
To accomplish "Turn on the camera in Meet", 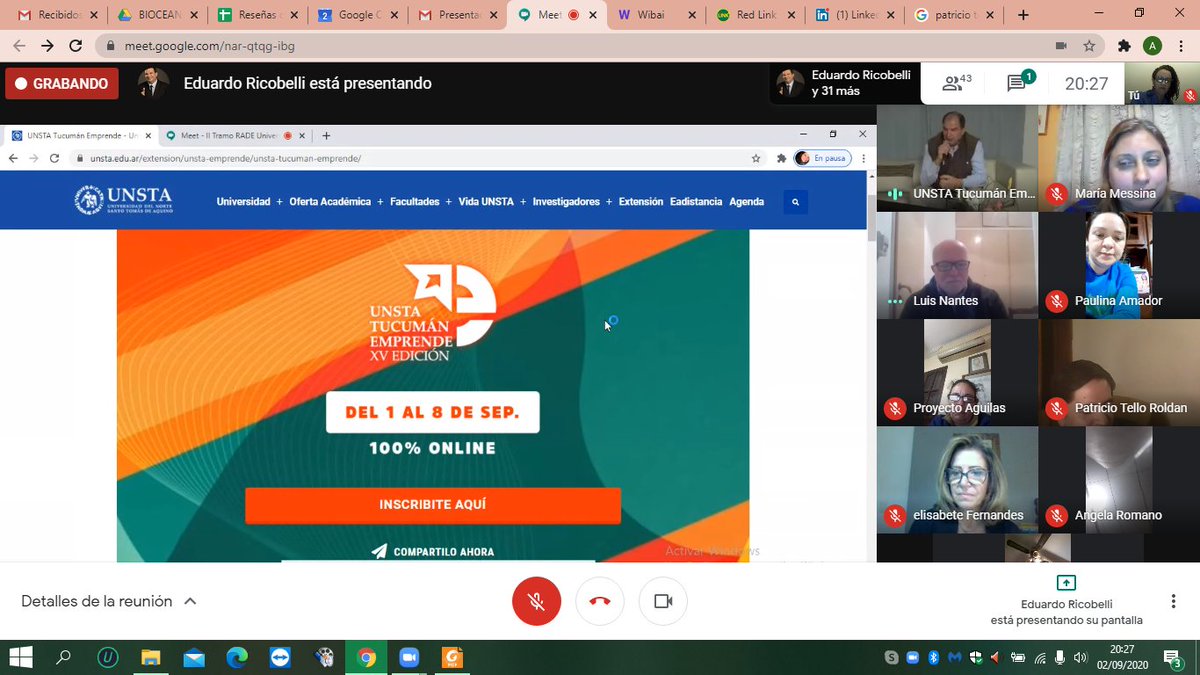I will click(663, 601).
